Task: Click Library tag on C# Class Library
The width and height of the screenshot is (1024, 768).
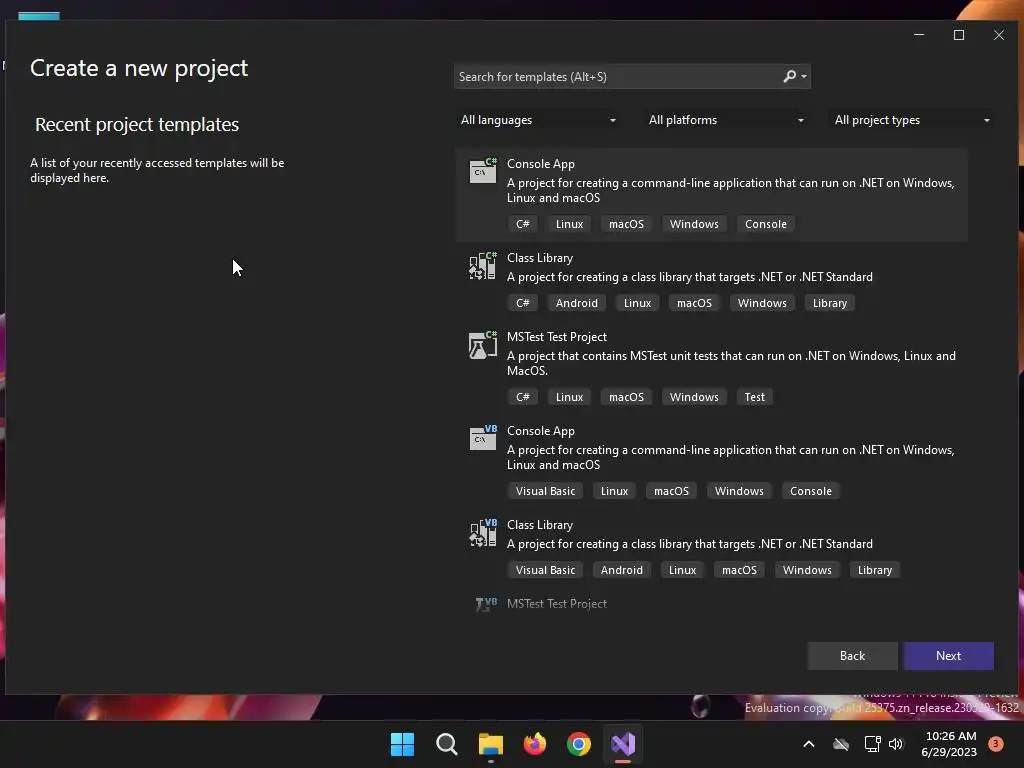Action: 830,303
